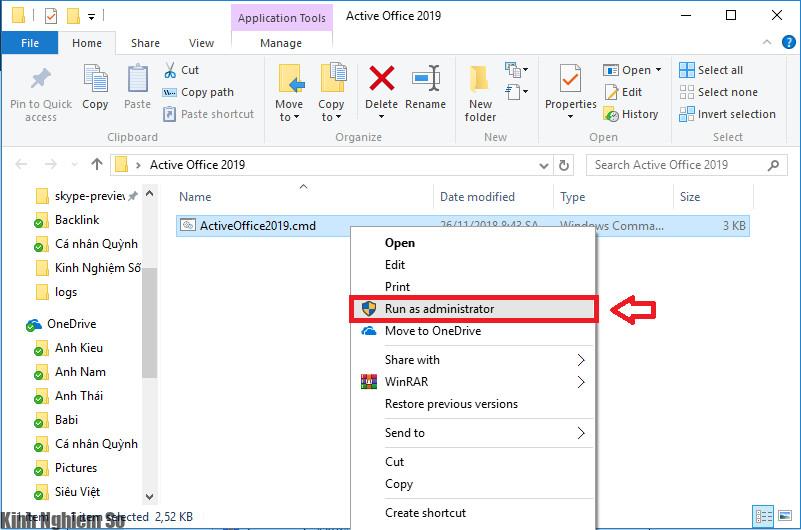801x530 pixels.
Task: Click Paste shortcut in ribbon
Action: click(x=208, y=114)
